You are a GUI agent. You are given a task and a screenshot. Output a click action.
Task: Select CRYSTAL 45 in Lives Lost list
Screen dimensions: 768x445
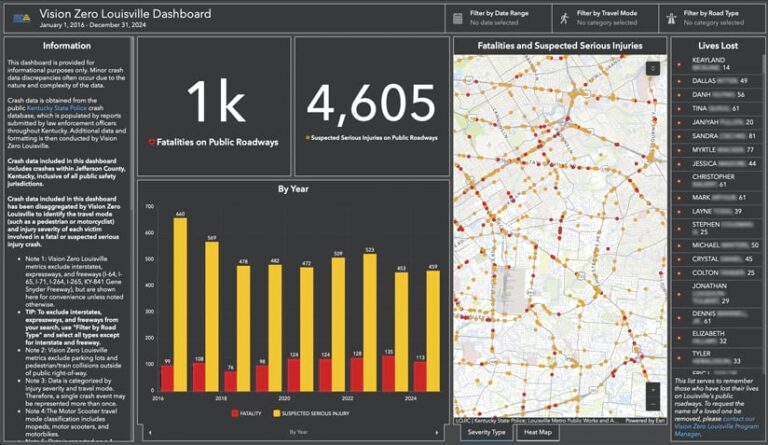718,258
